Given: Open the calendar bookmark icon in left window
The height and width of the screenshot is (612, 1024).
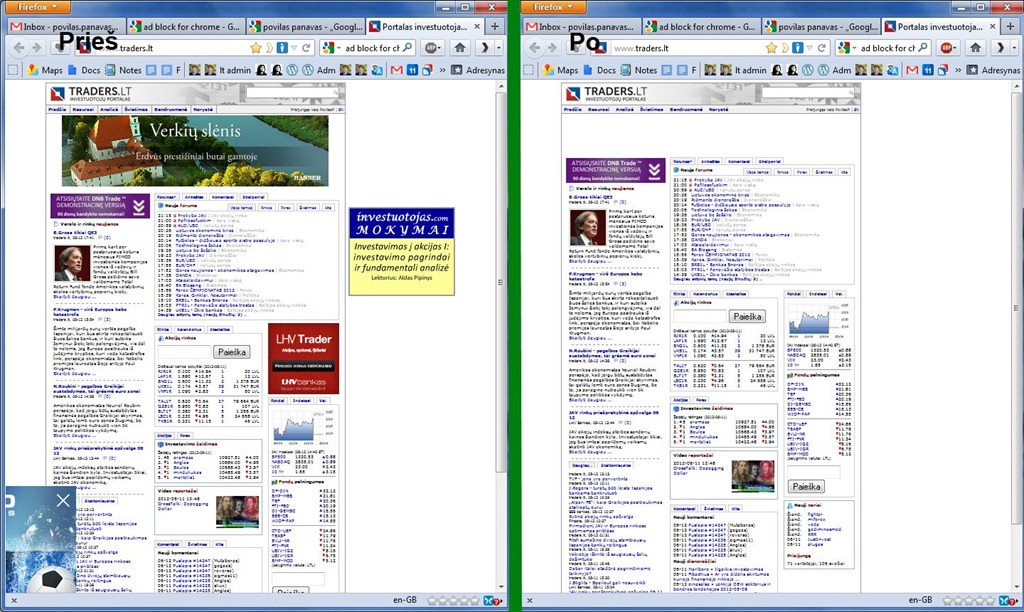Looking at the screenshot, I should tap(412, 70).
